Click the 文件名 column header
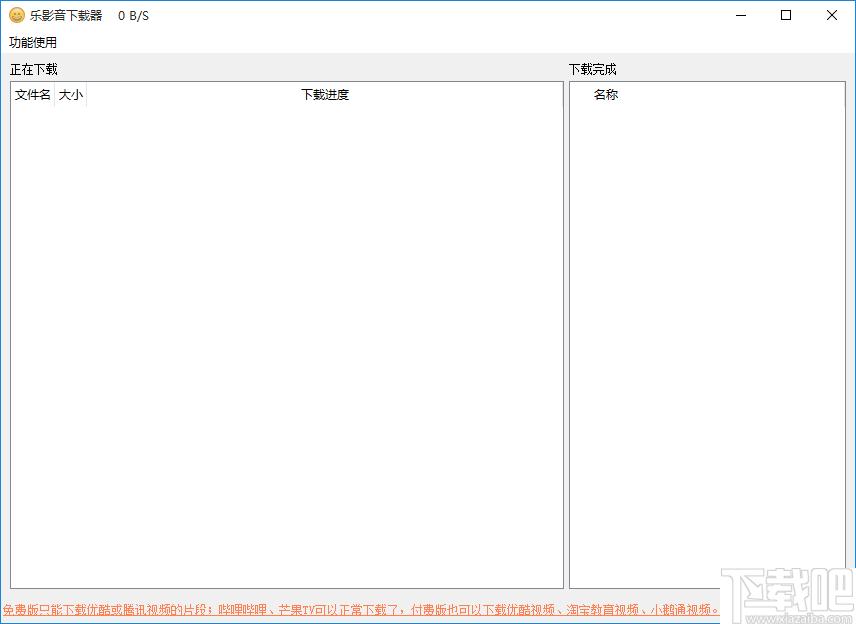This screenshot has height=624, width=856. [x=33, y=95]
